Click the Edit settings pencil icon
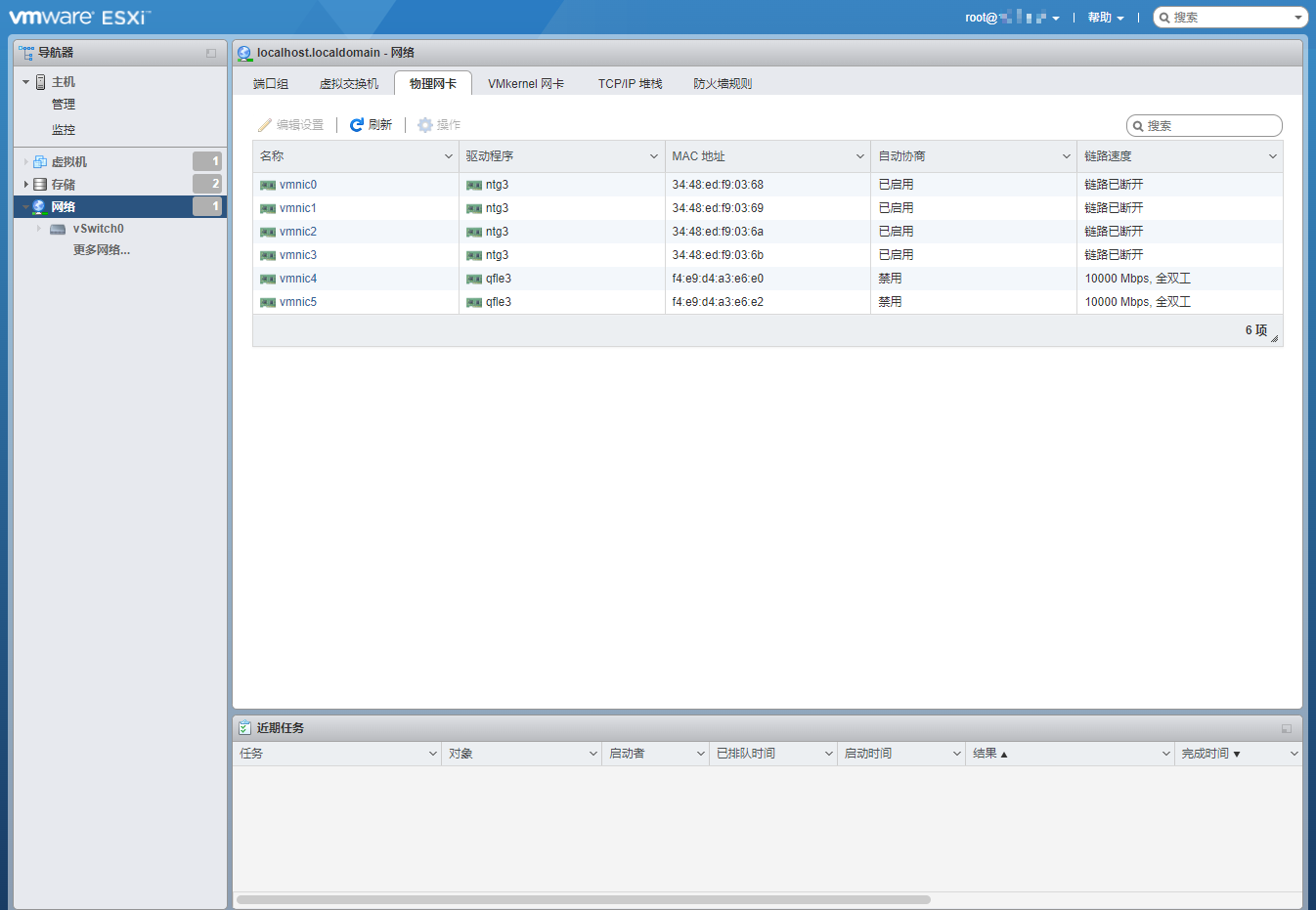Screen dimensions: 1316x910 pyautogui.click(x=264, y=125)
